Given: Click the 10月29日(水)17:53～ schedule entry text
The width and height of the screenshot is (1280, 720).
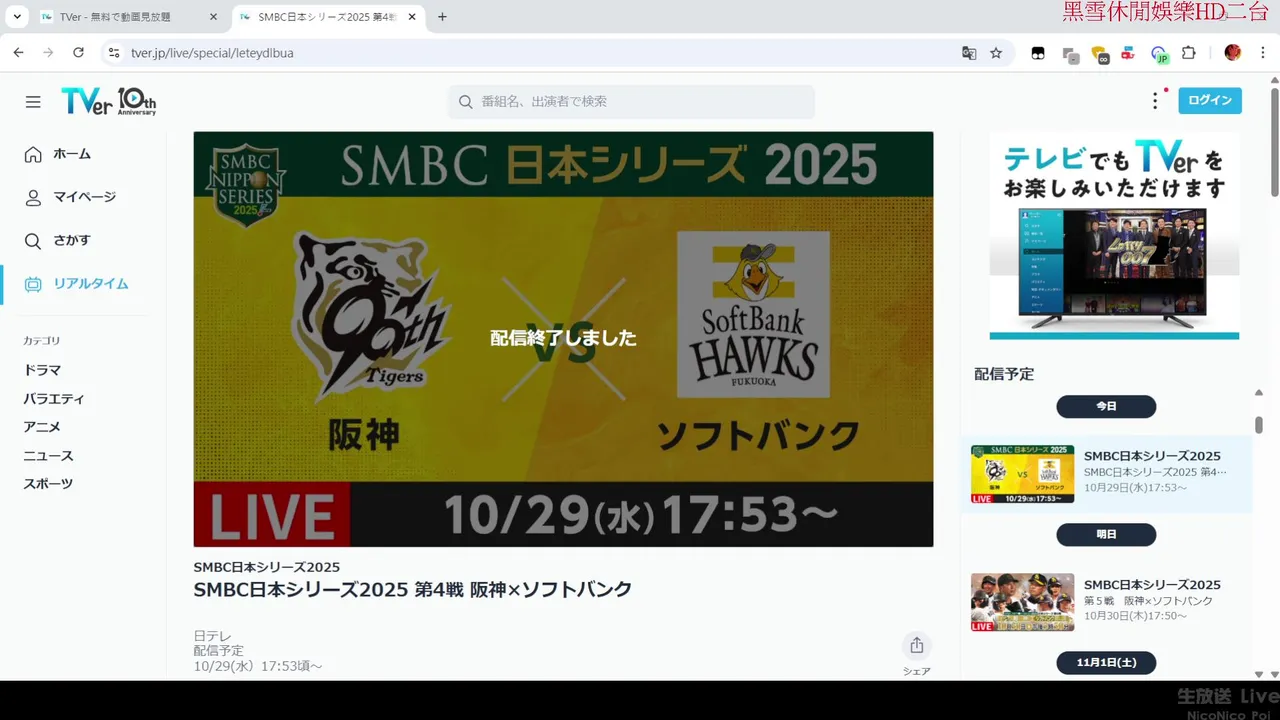Looking at the screenshot, I should point(1135,488).
